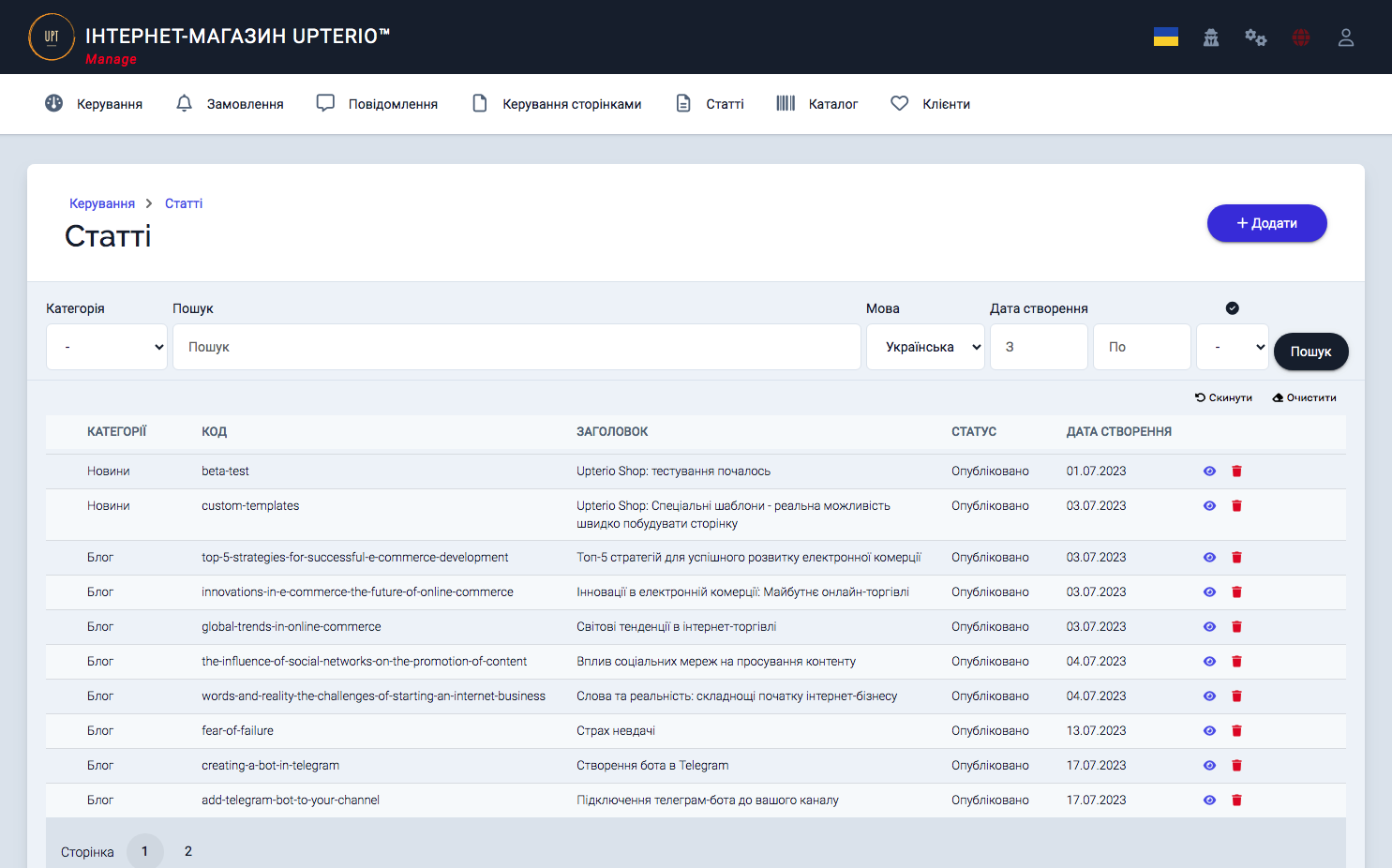Go to page 2 of articles

[x=188, y=851]
